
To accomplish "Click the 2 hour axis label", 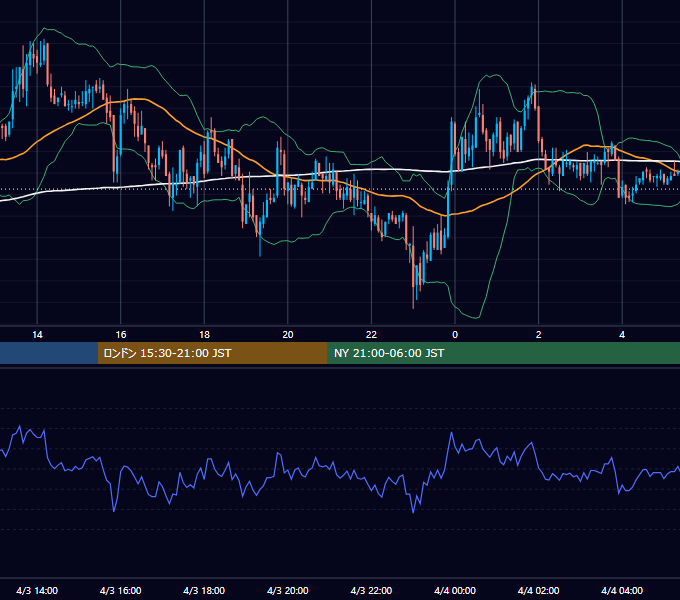I will point(539,335).
